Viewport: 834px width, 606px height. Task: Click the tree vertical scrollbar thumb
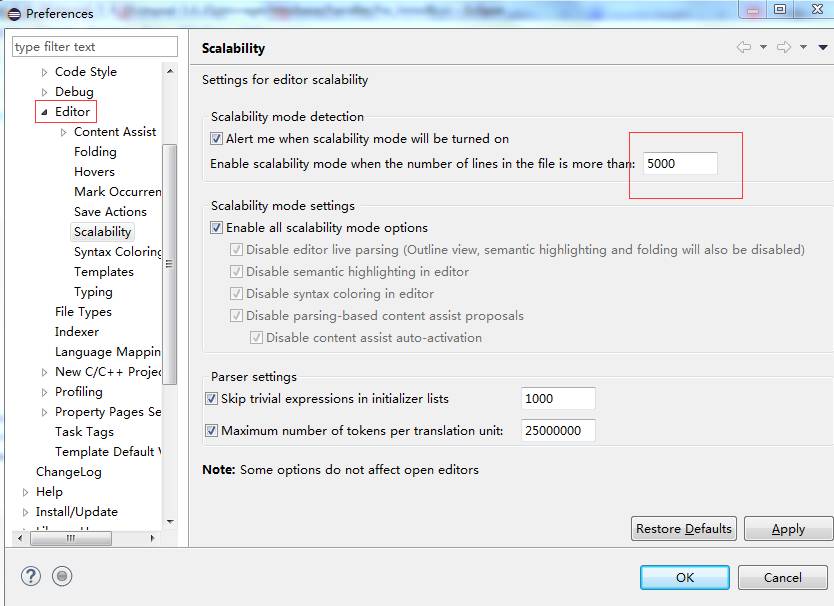coord(170,264)
